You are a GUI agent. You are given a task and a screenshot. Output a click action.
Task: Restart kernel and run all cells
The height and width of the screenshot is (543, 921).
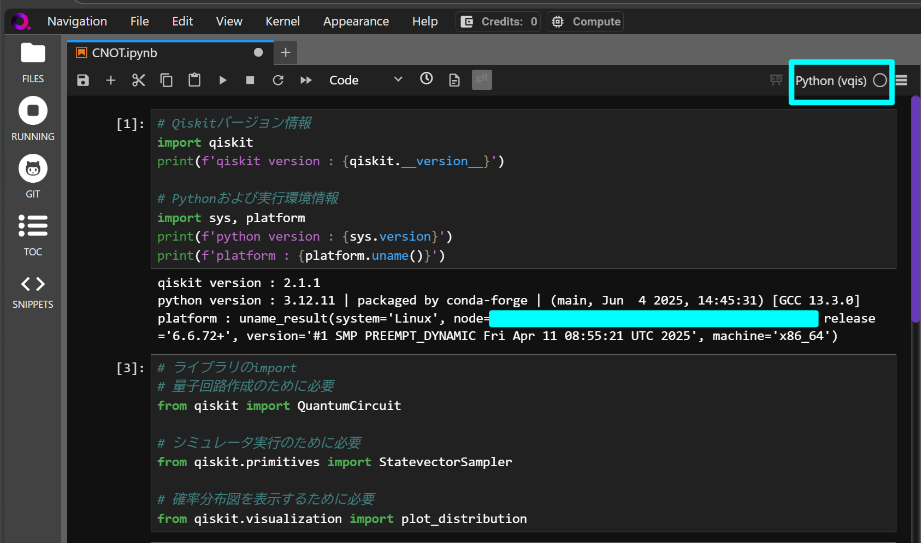(x=306, y=80)
